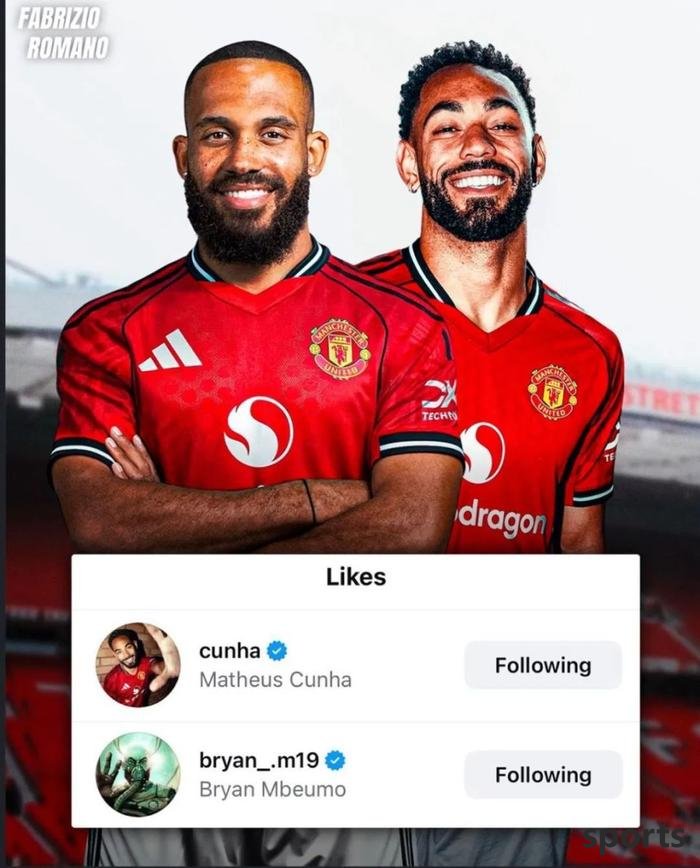Click the sports watermark text at the bottom

[634, 838]
